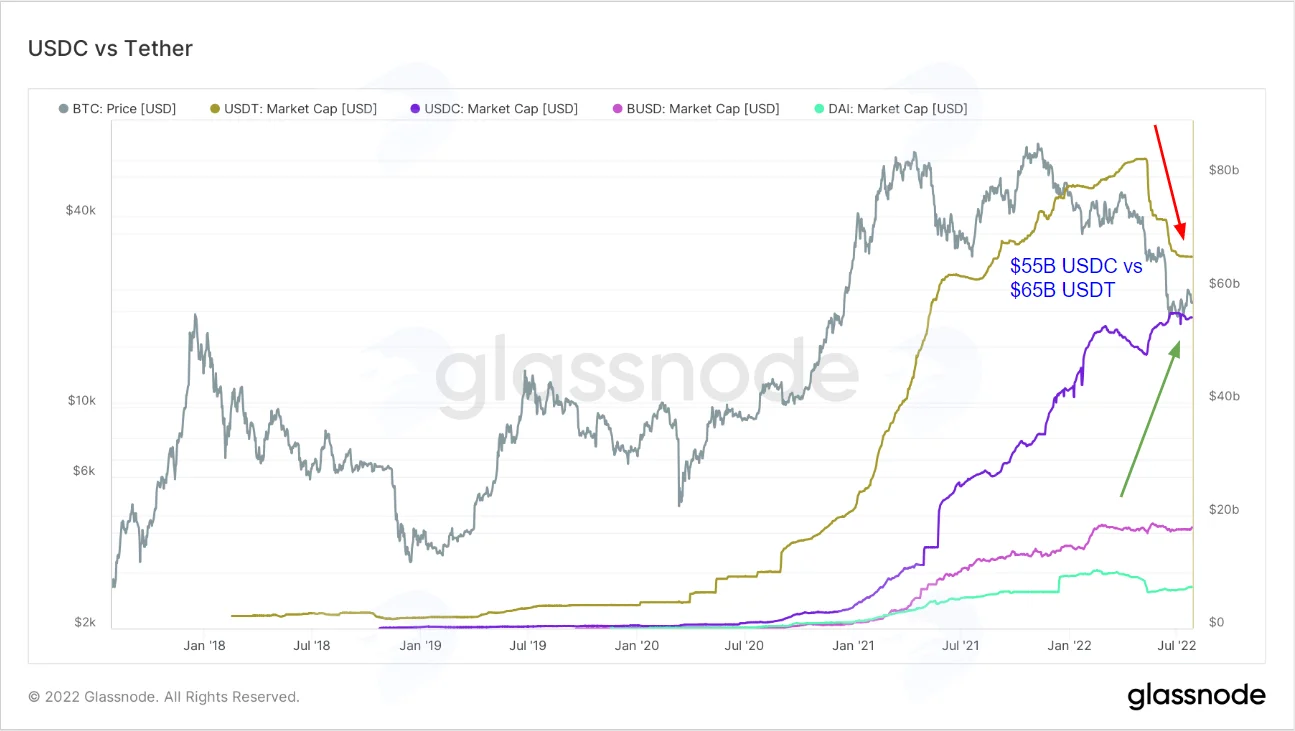Image resolution: width=1295 pixels, height=731 pixels.
Task: Click the purple USDC Market Cap legend dot
Action: [x=415, y=108]
